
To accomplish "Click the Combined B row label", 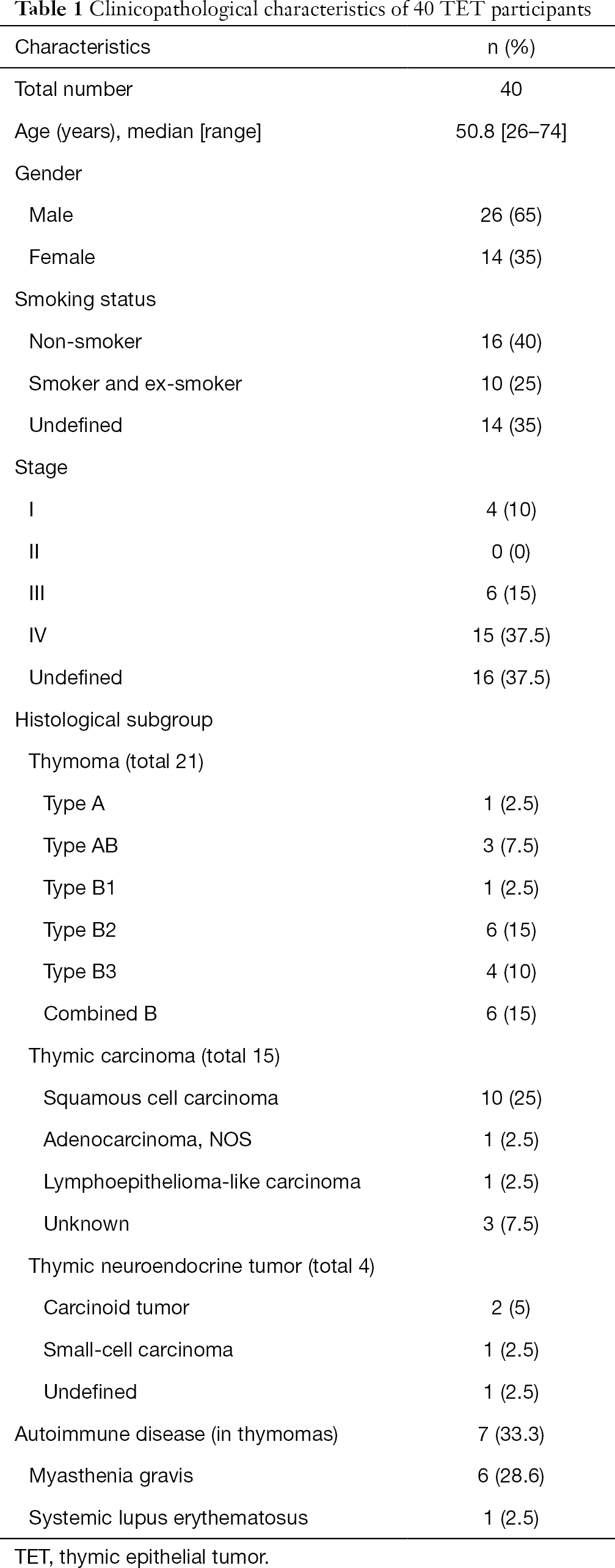I will click(x=101, y=1014).
